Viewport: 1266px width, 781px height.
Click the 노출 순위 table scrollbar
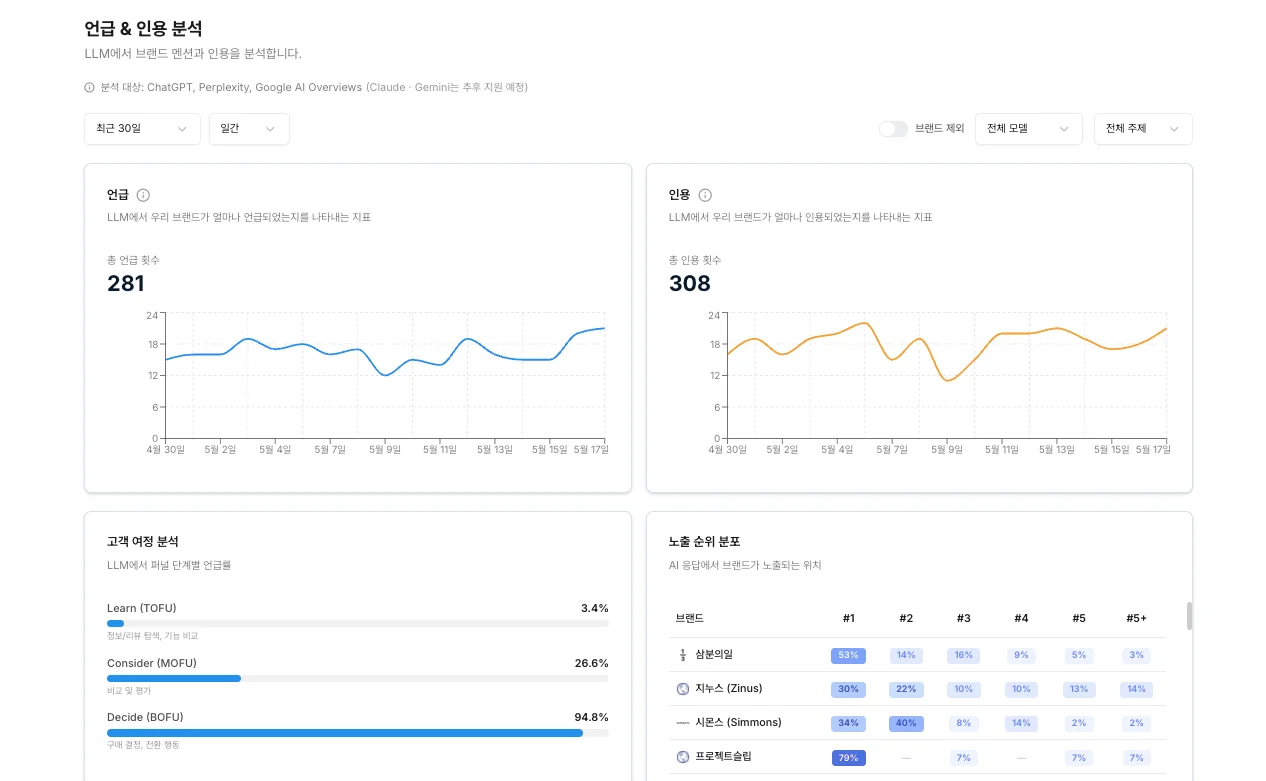pyautogui.click(x=1189, y=616)
